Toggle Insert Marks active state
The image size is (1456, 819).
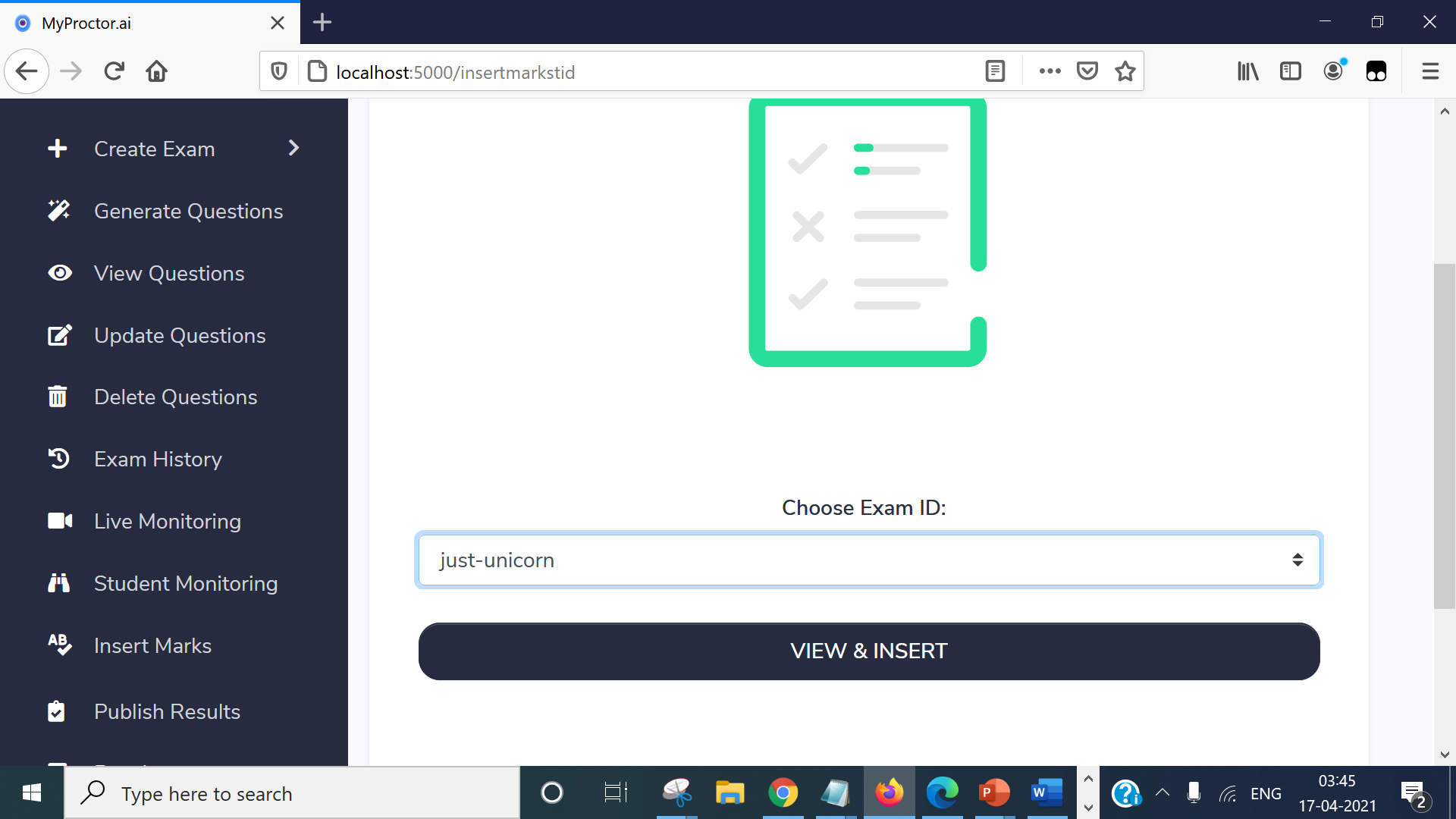point(152,645)
